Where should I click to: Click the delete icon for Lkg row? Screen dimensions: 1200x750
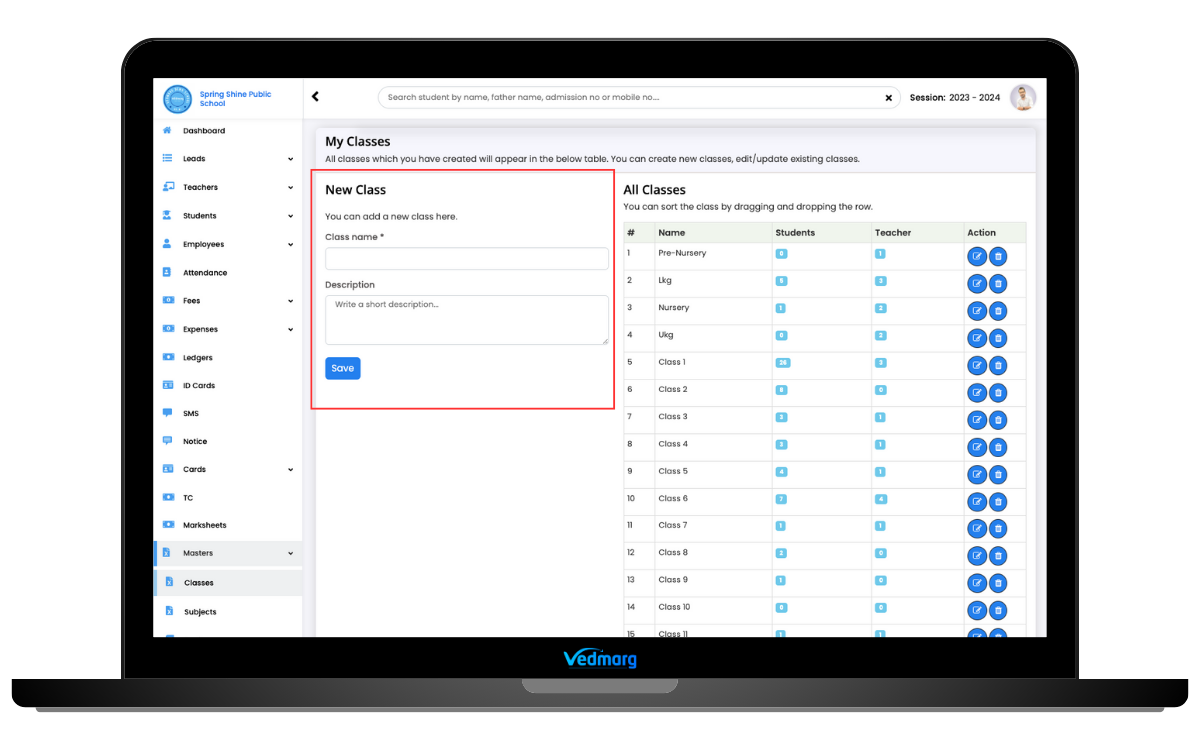coord(998,284)
